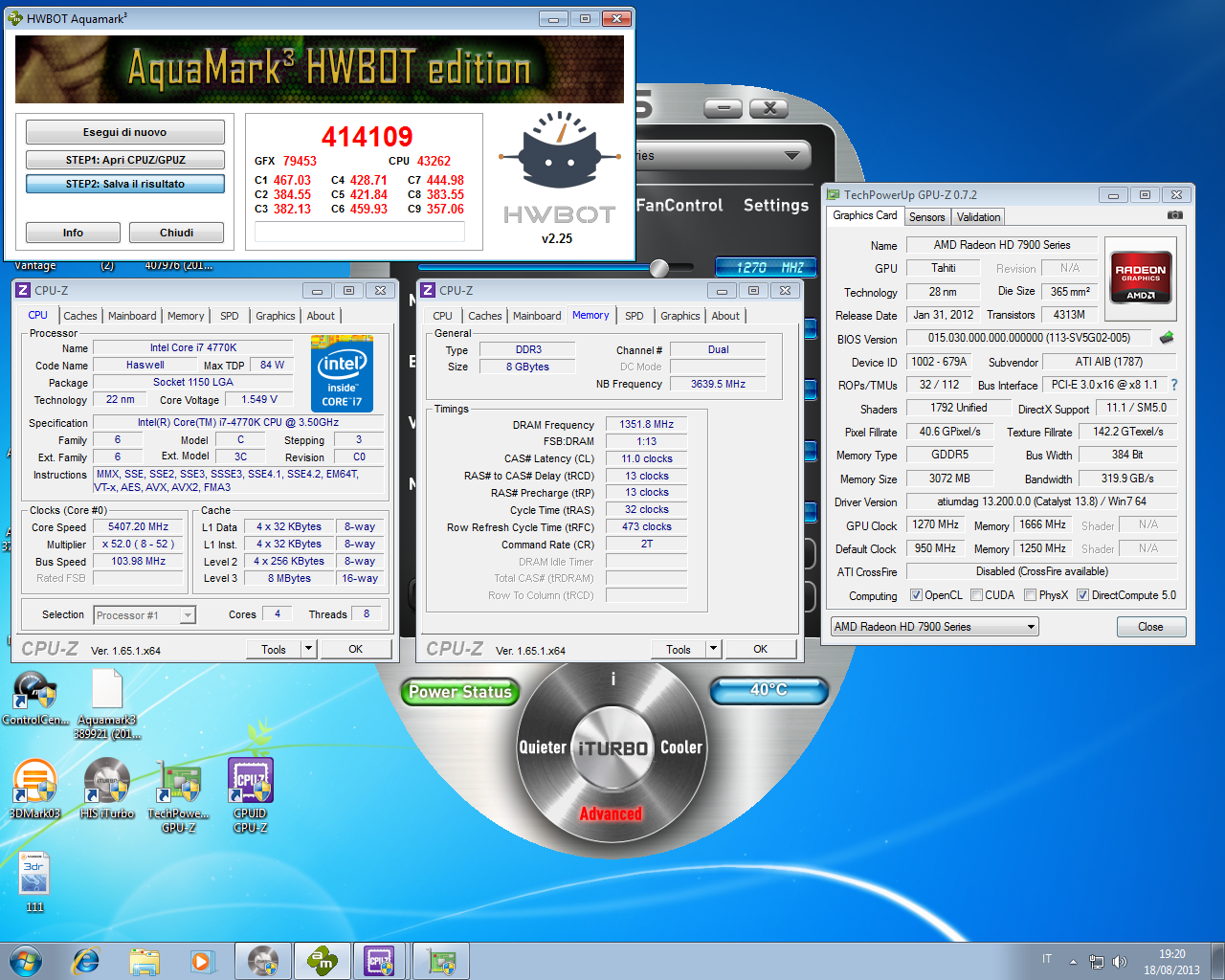The image size is (1225, 980).
Task: Open CPUID CPU-Z desktop shortcut
Action: point(250,794)
